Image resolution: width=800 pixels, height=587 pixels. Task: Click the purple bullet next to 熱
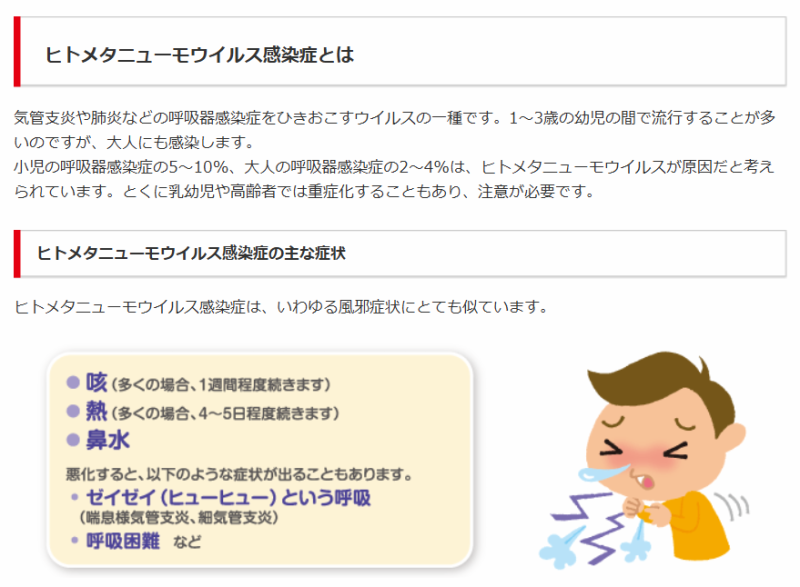coord(73,411)
